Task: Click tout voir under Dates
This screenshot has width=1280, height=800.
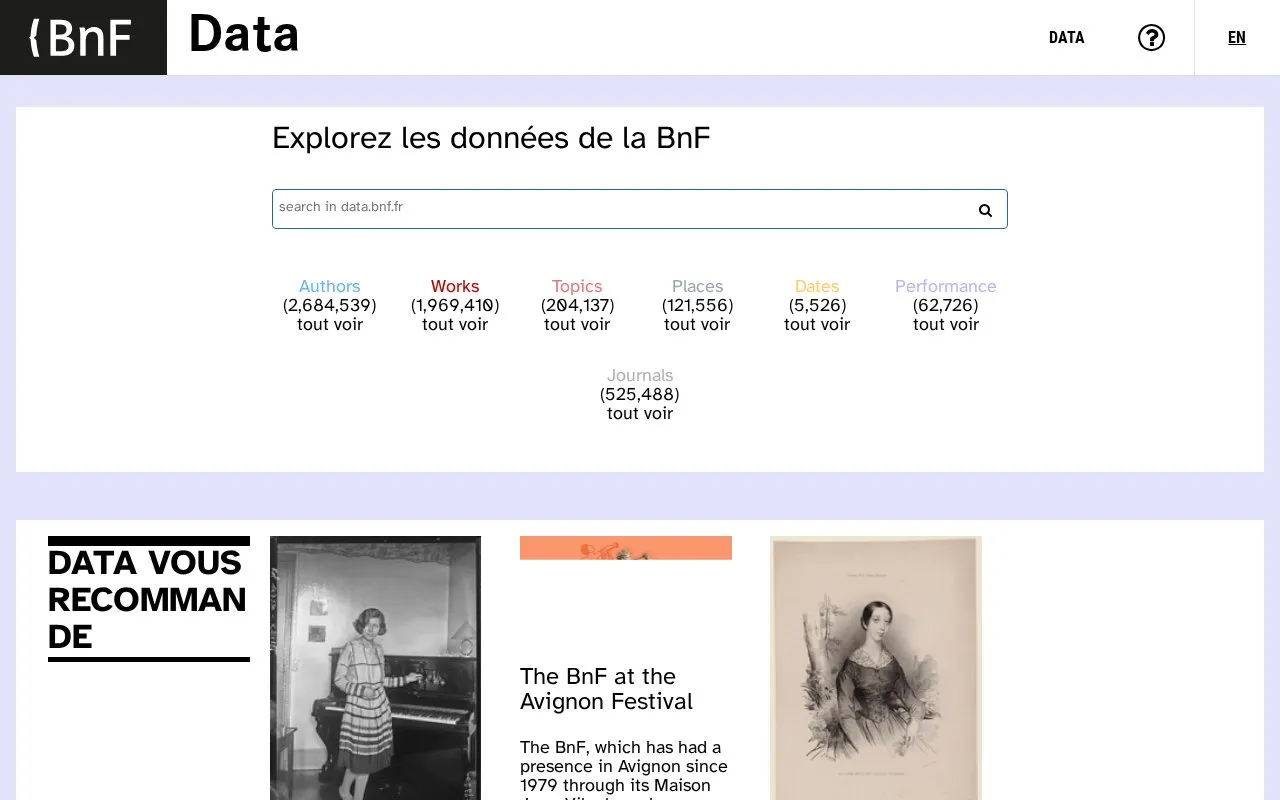Action: [817, 324]
